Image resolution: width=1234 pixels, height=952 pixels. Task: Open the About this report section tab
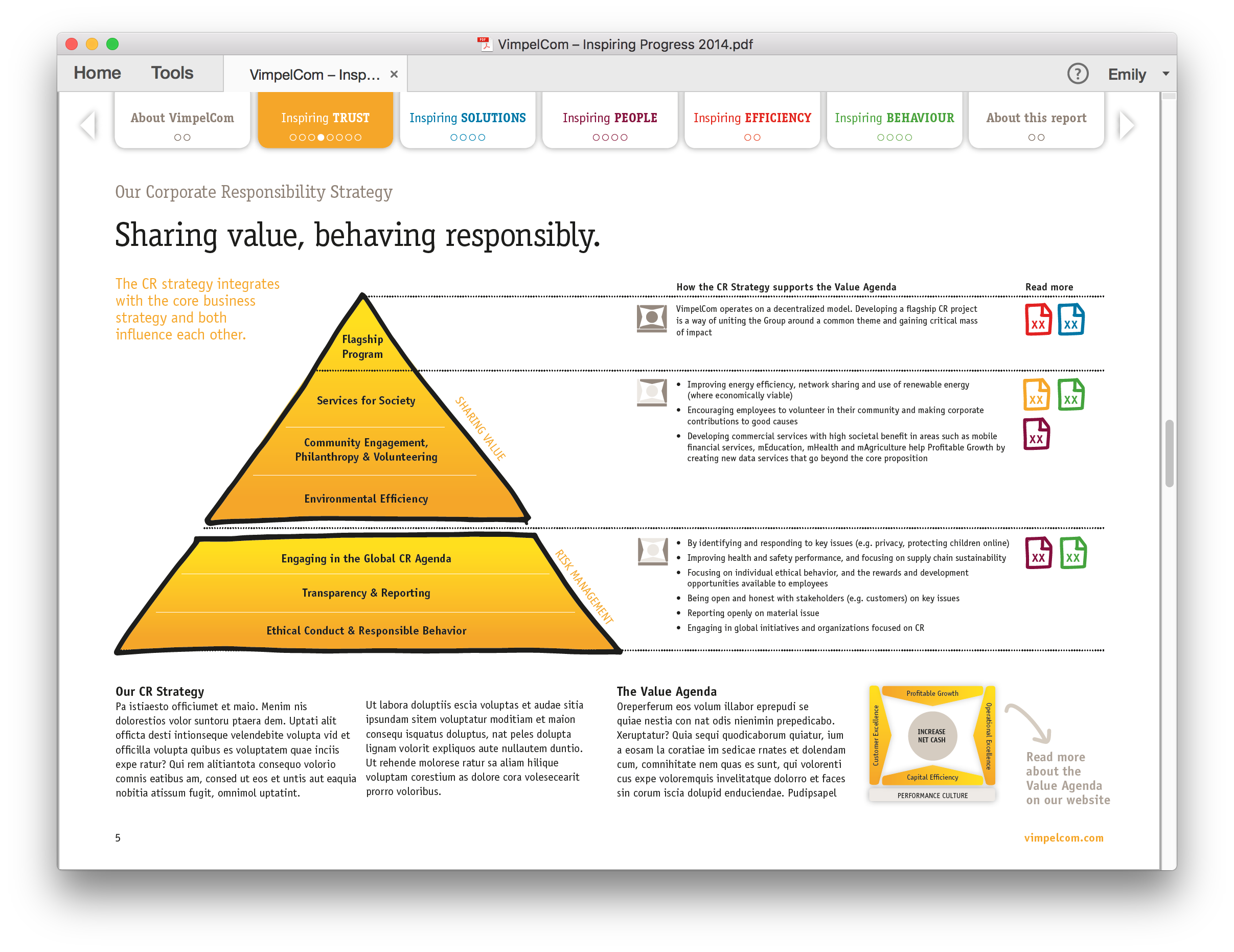tap(1036, 121)
